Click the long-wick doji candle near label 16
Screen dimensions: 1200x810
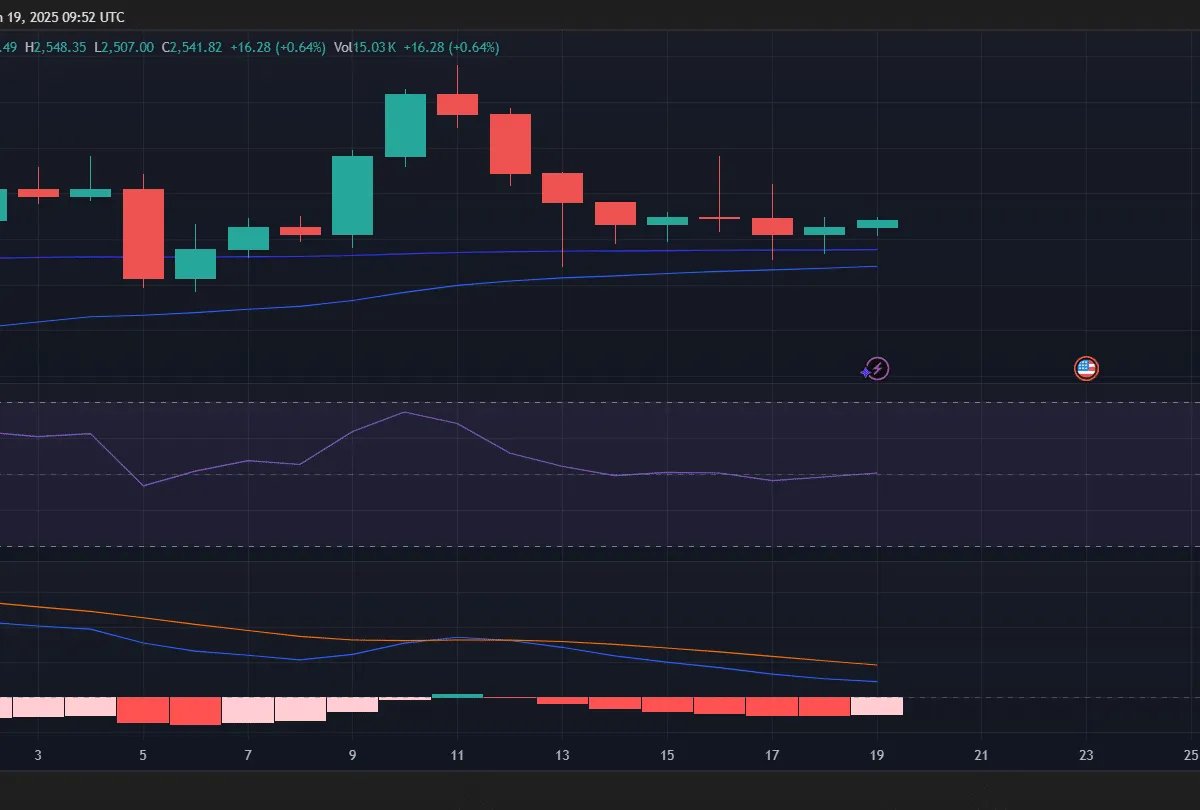coord(720,218)
